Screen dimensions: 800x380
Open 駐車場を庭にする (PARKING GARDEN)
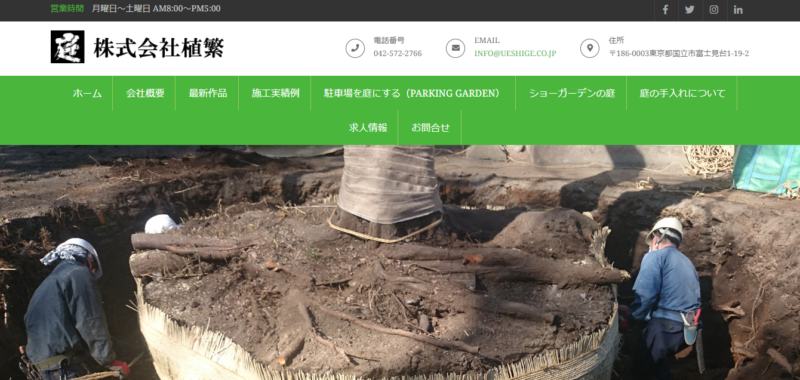click(412, 93)
